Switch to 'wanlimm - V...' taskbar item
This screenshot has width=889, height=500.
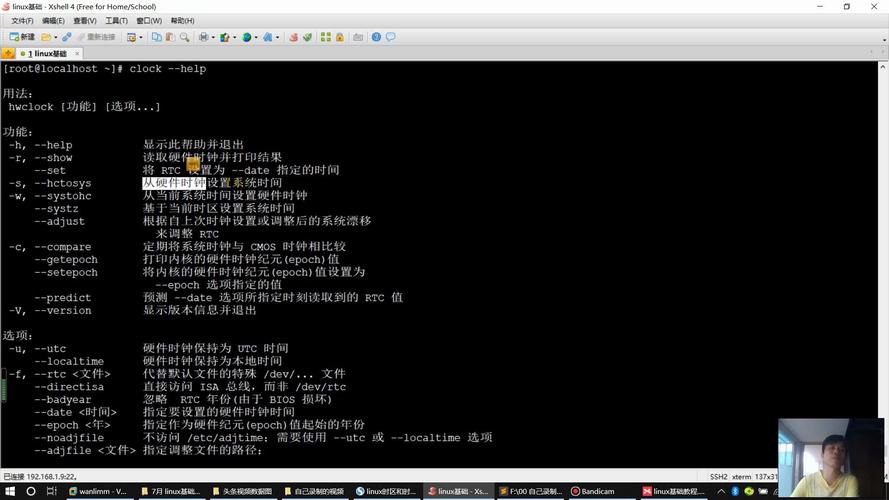click(99, 491)
